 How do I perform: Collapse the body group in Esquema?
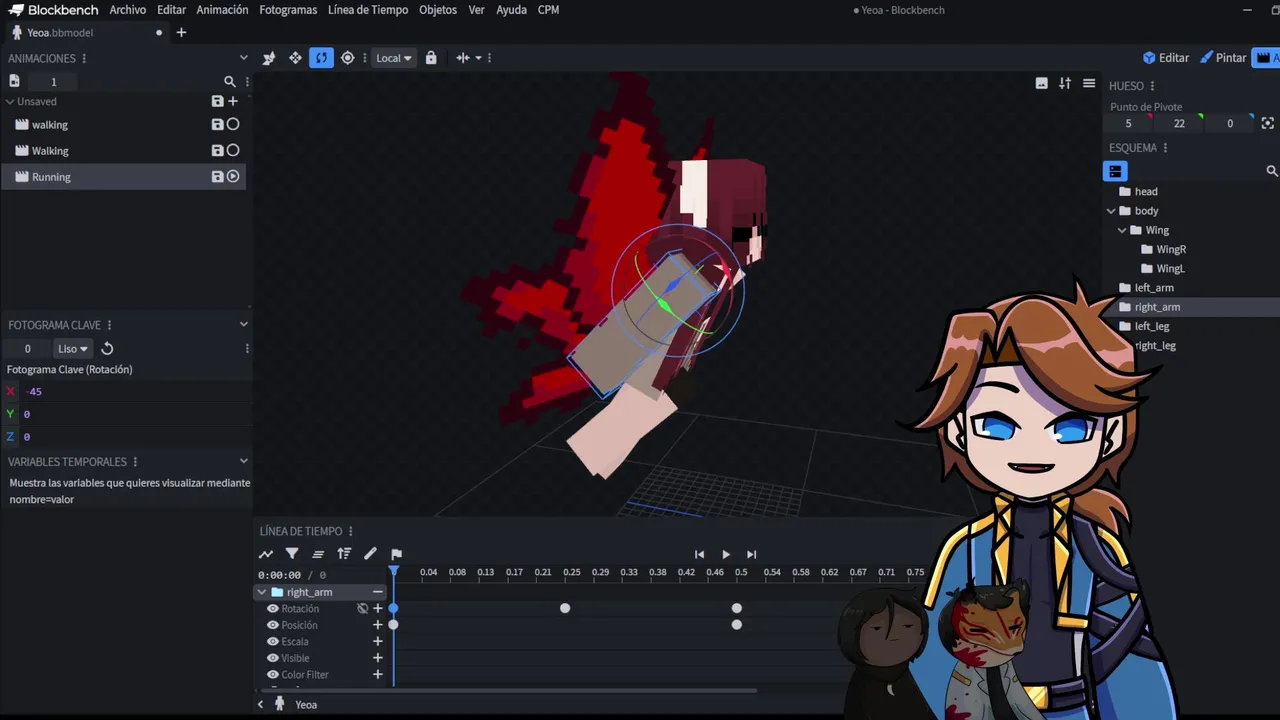tap(1111, 211)
